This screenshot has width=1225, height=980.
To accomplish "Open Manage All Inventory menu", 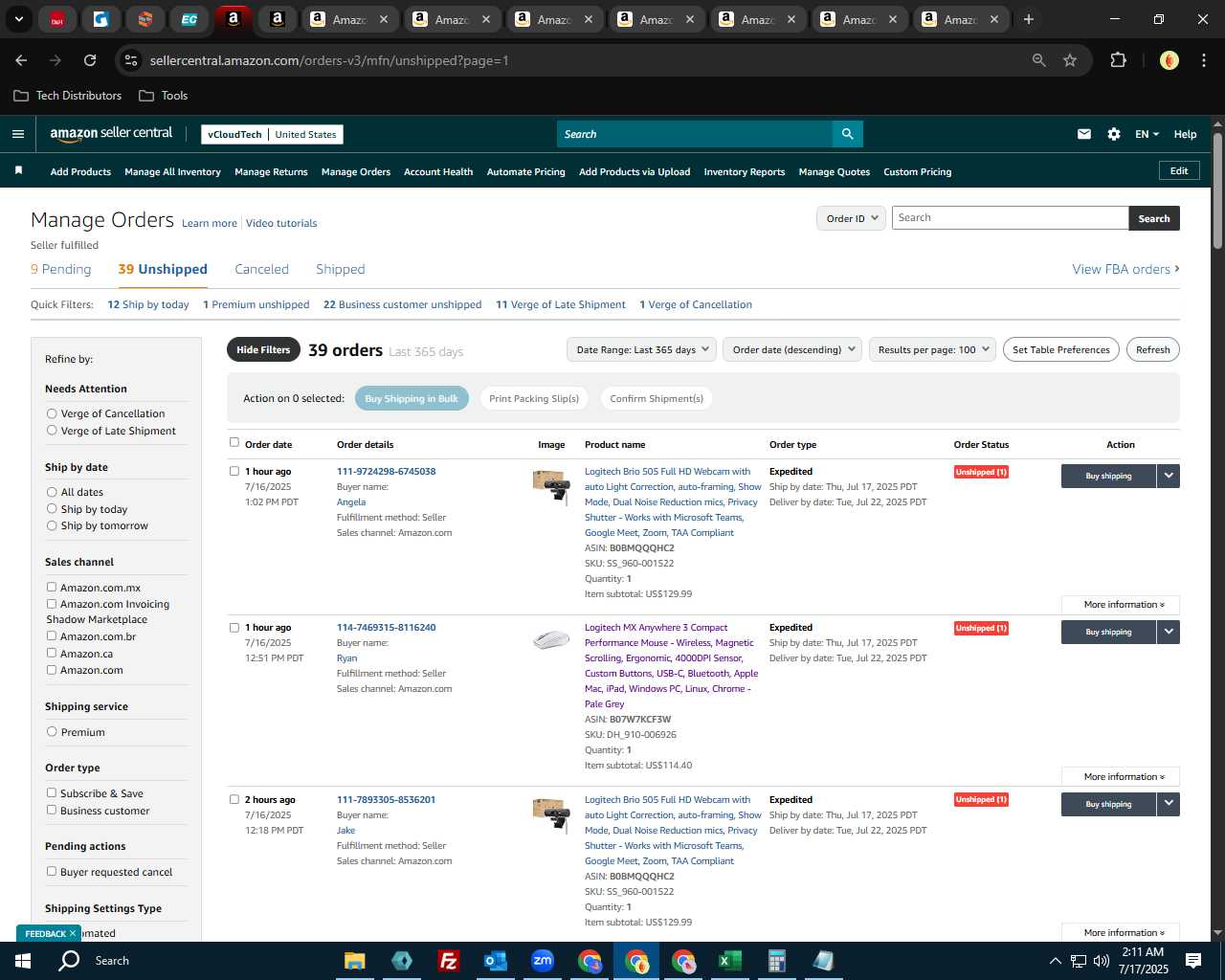I will coord(172,172).
